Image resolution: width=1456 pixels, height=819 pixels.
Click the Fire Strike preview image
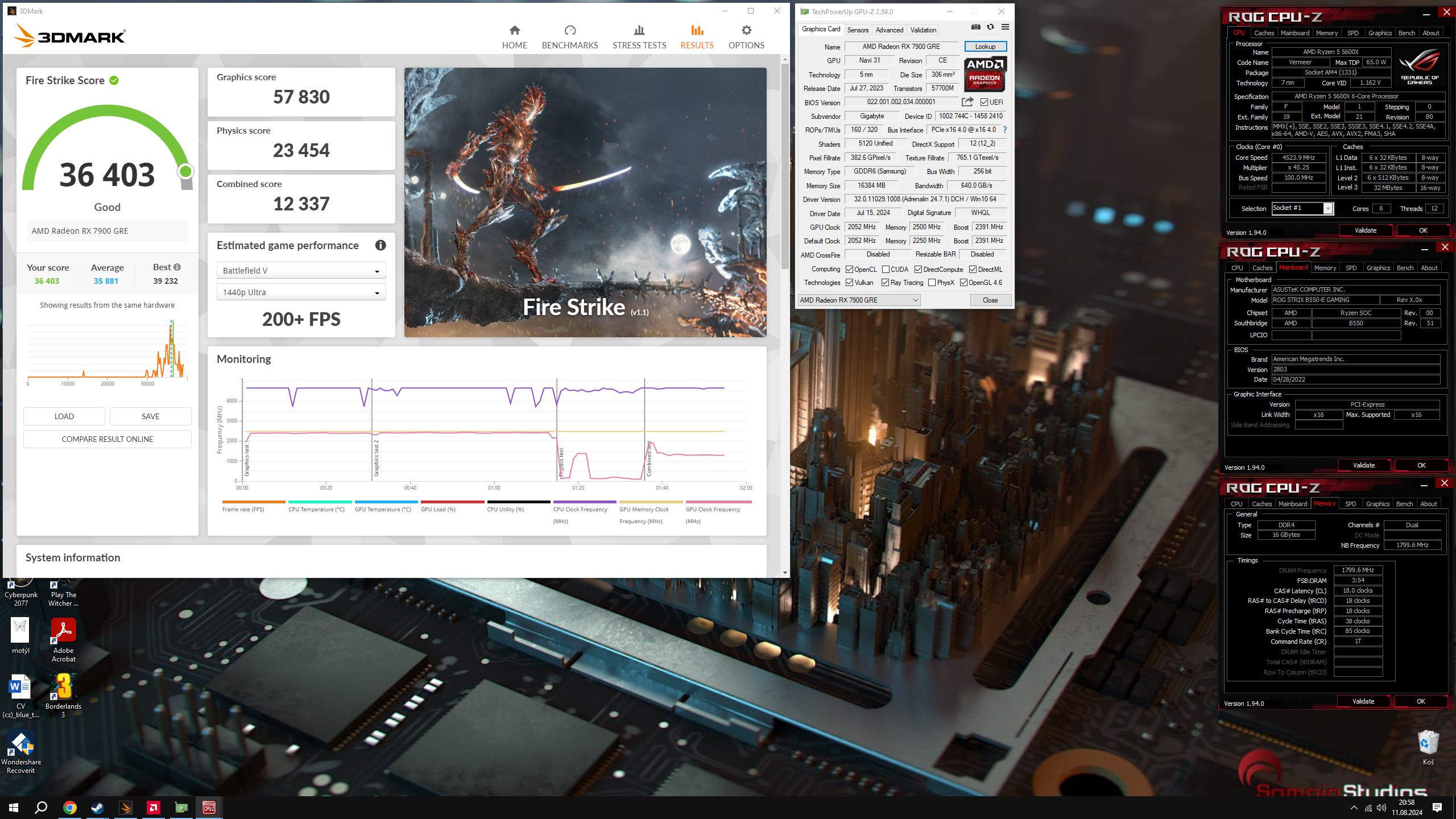click(x=585, y=202)
